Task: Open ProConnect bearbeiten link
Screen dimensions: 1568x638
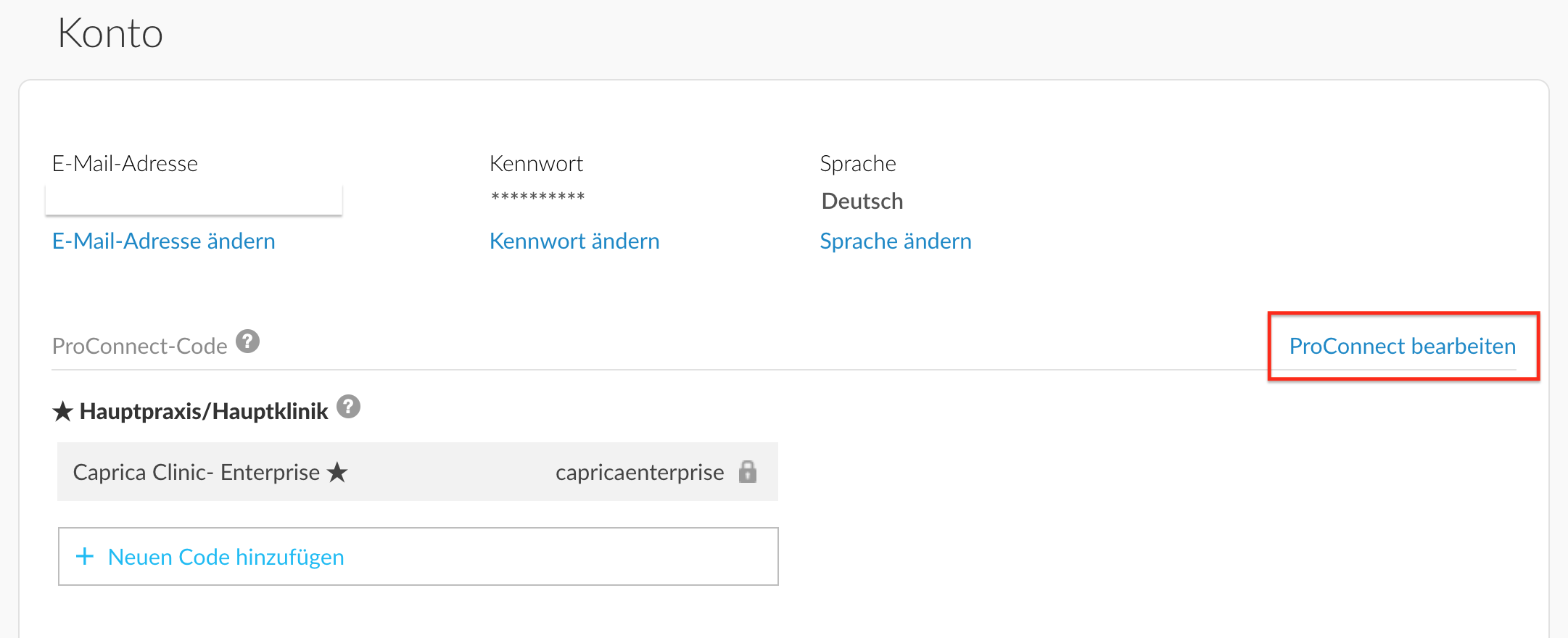Action: point(1403,346)
